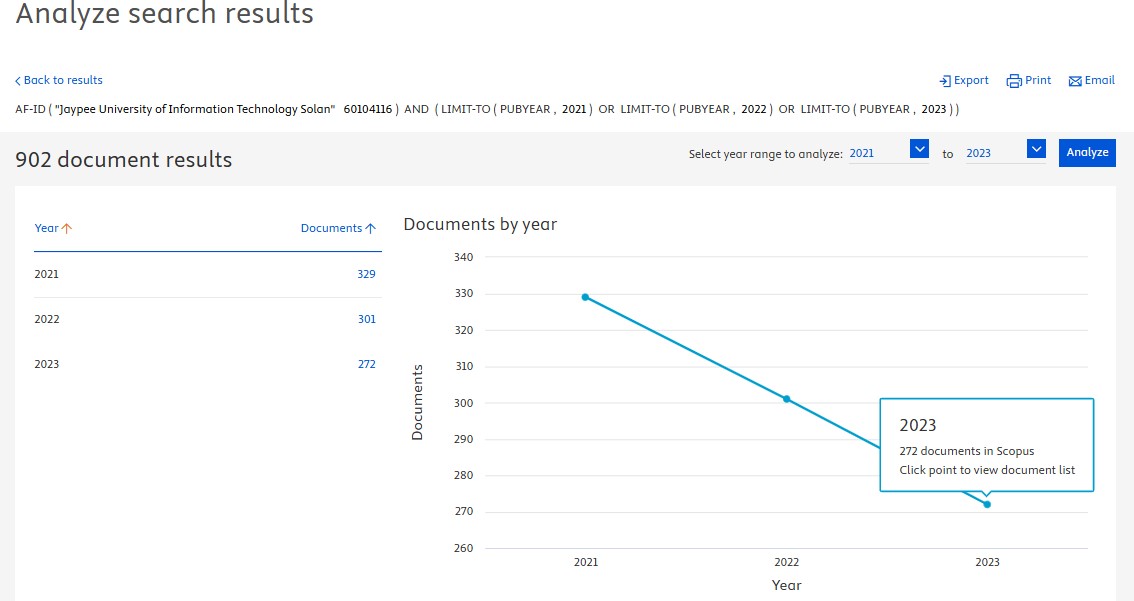Click the 2023 data point on chart
The width and height of the screenshot is (1134, 601).
pyautogui.click(x=987, y=504)
